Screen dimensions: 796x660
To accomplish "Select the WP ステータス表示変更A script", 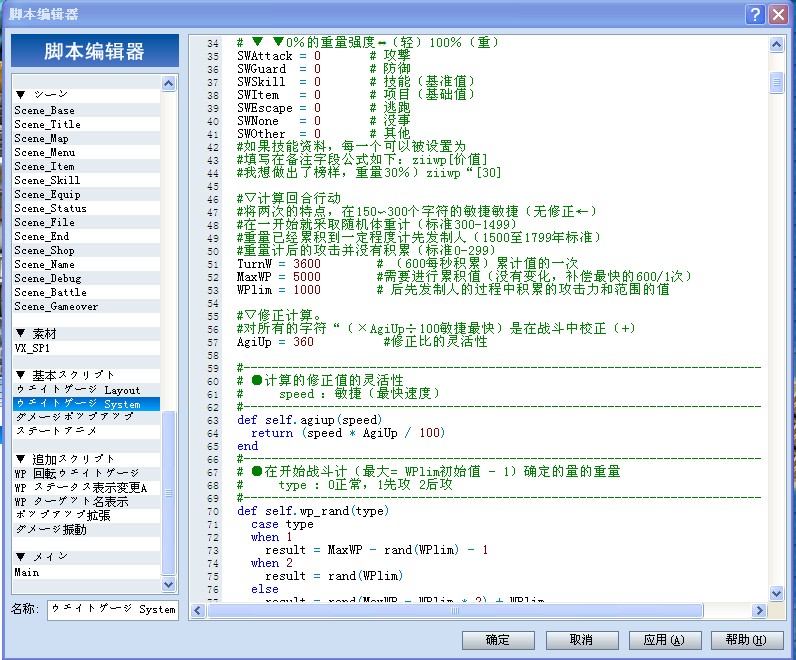I will coord(87,488).
